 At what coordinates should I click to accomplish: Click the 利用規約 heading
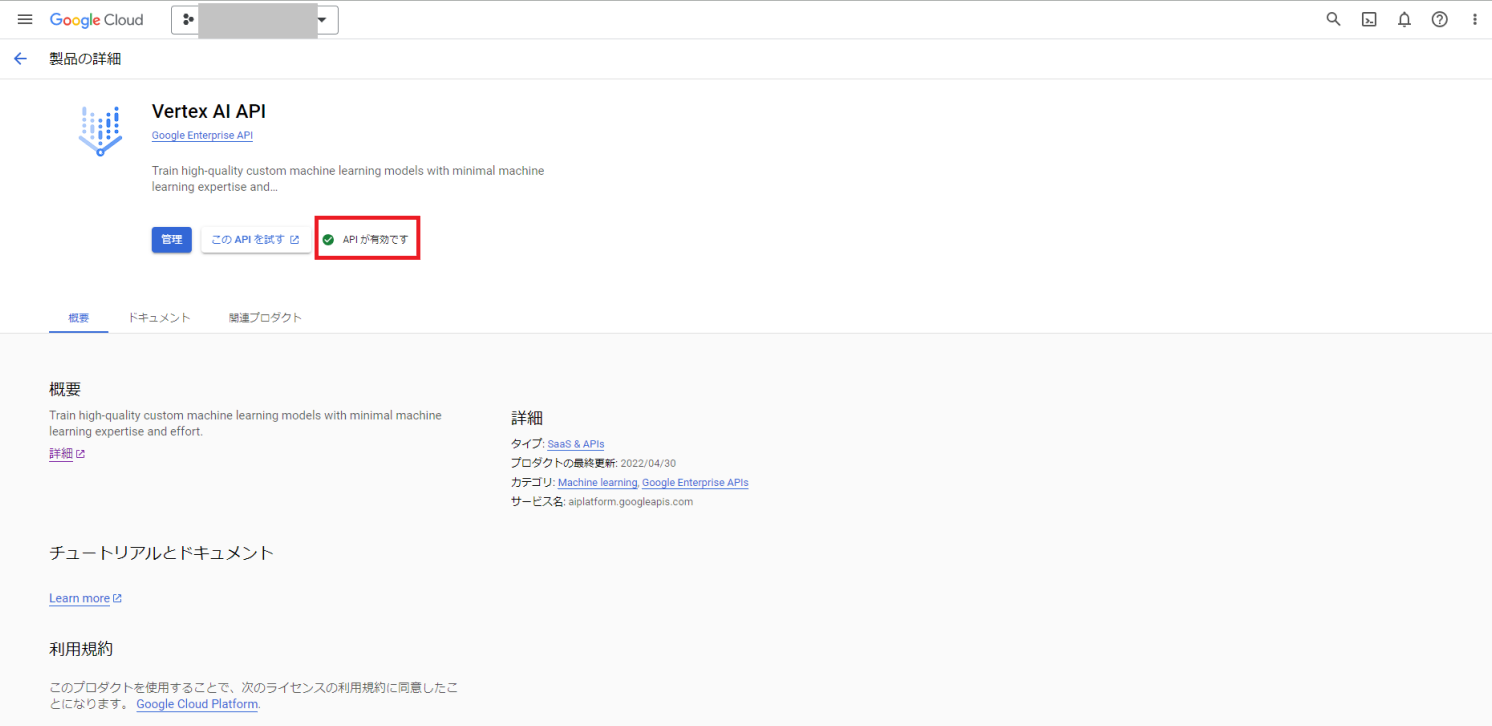(x=81, y=649)
